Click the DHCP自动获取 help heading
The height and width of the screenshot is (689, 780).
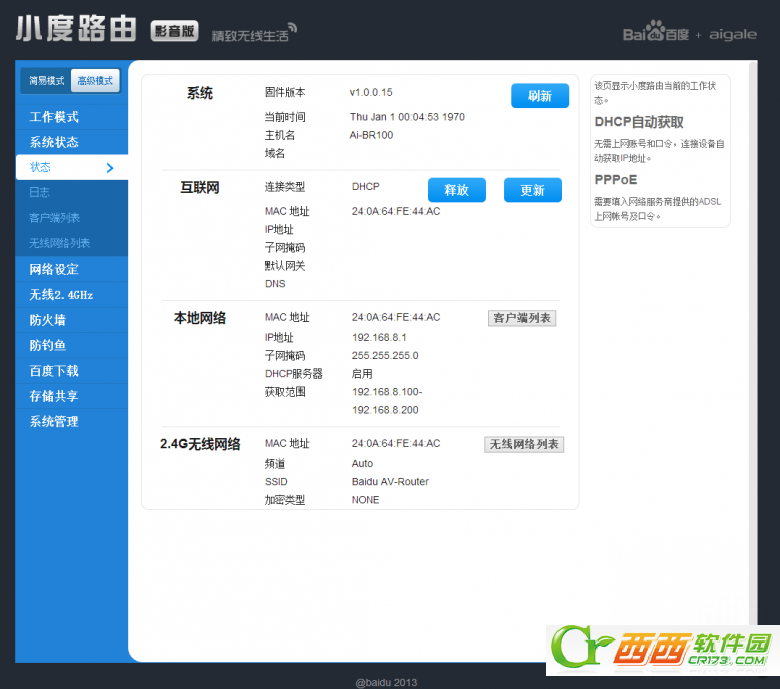click(x=639, y=122)
